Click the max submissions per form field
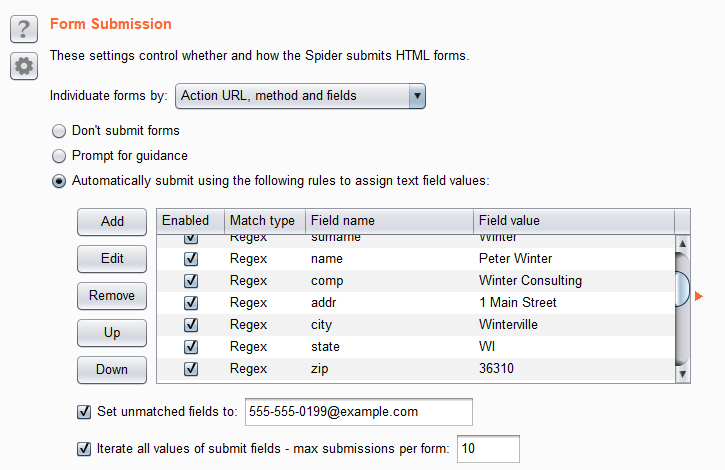725x470 pixels. click(x=488, y=449)
